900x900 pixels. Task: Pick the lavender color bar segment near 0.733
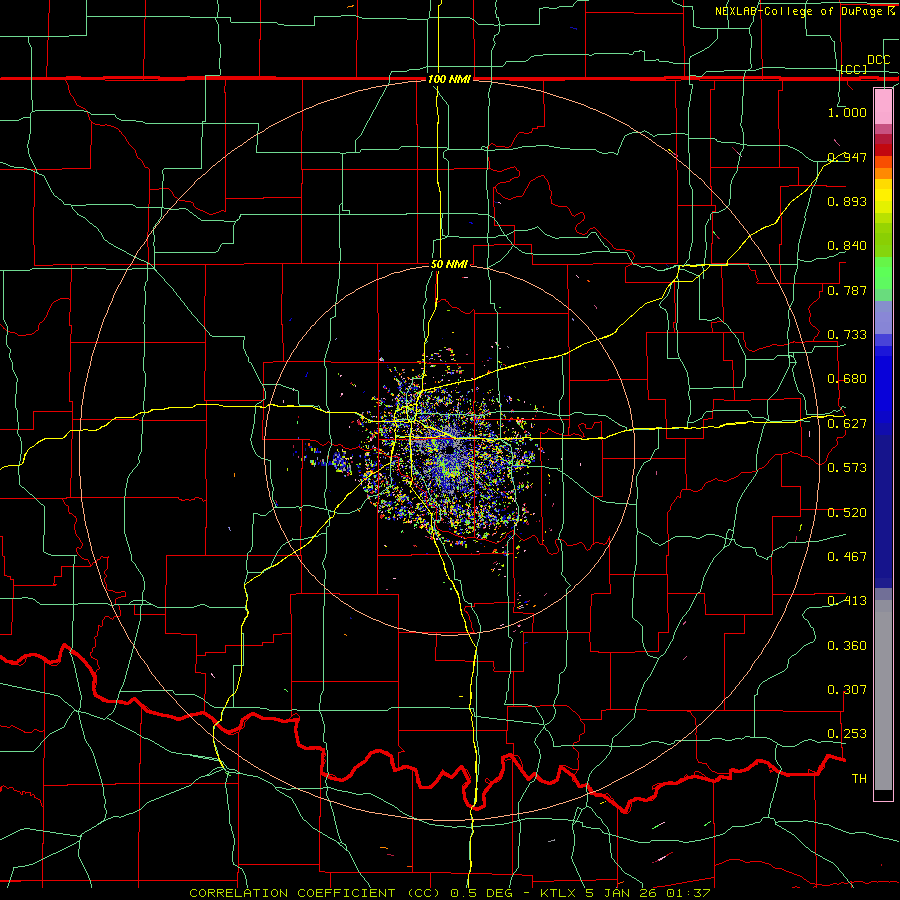pos(883,317)
